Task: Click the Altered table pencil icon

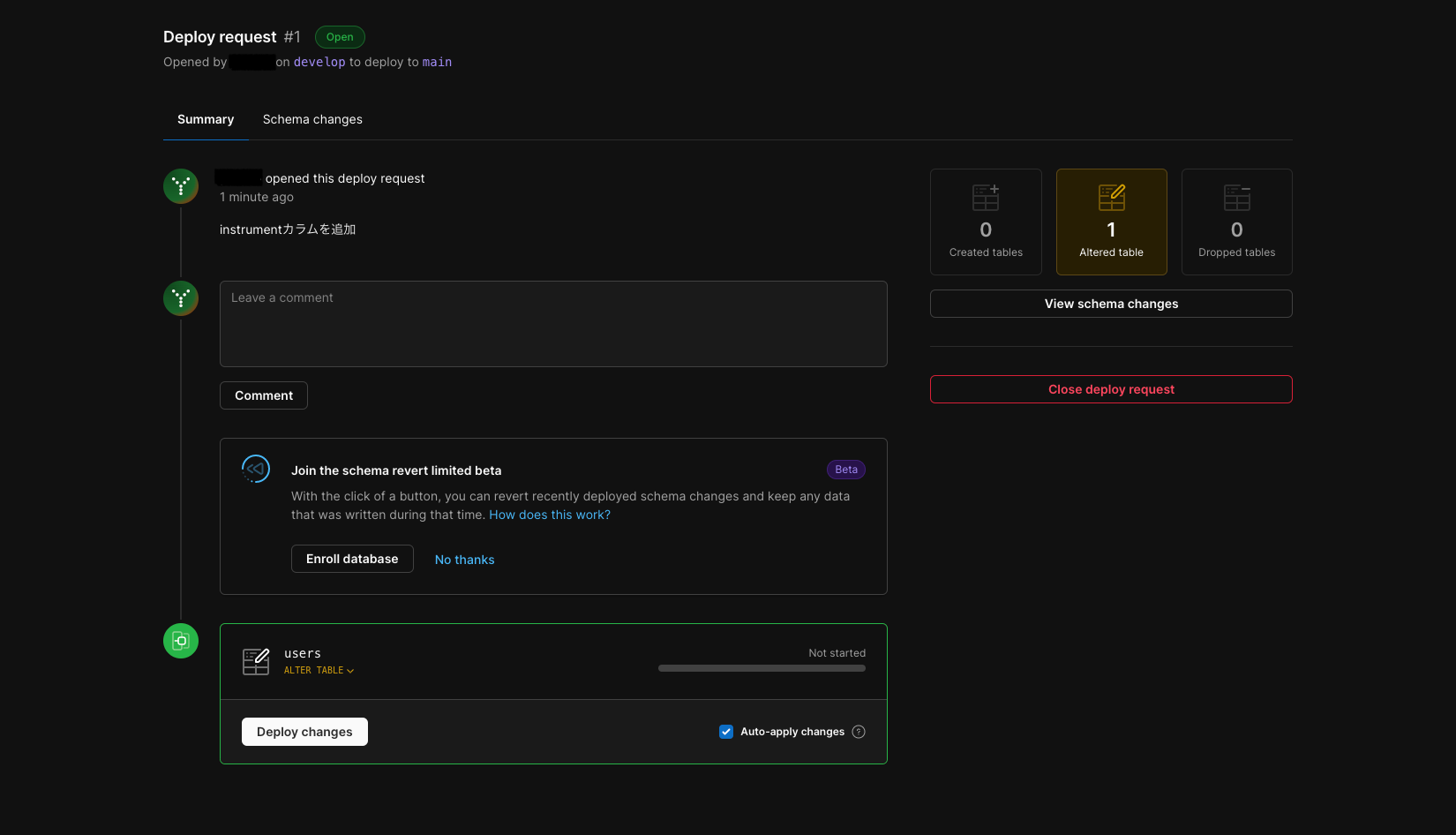Action: [x=1111, y=198]
